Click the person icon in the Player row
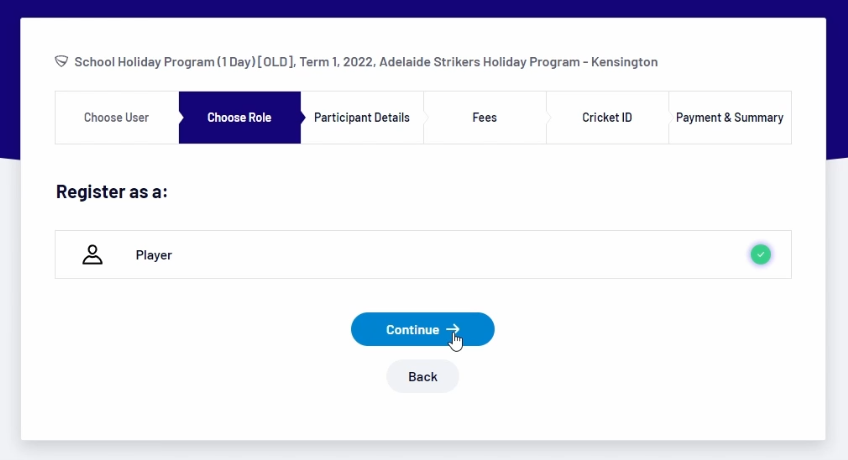The image size is (848, 460). click(92, 255)
